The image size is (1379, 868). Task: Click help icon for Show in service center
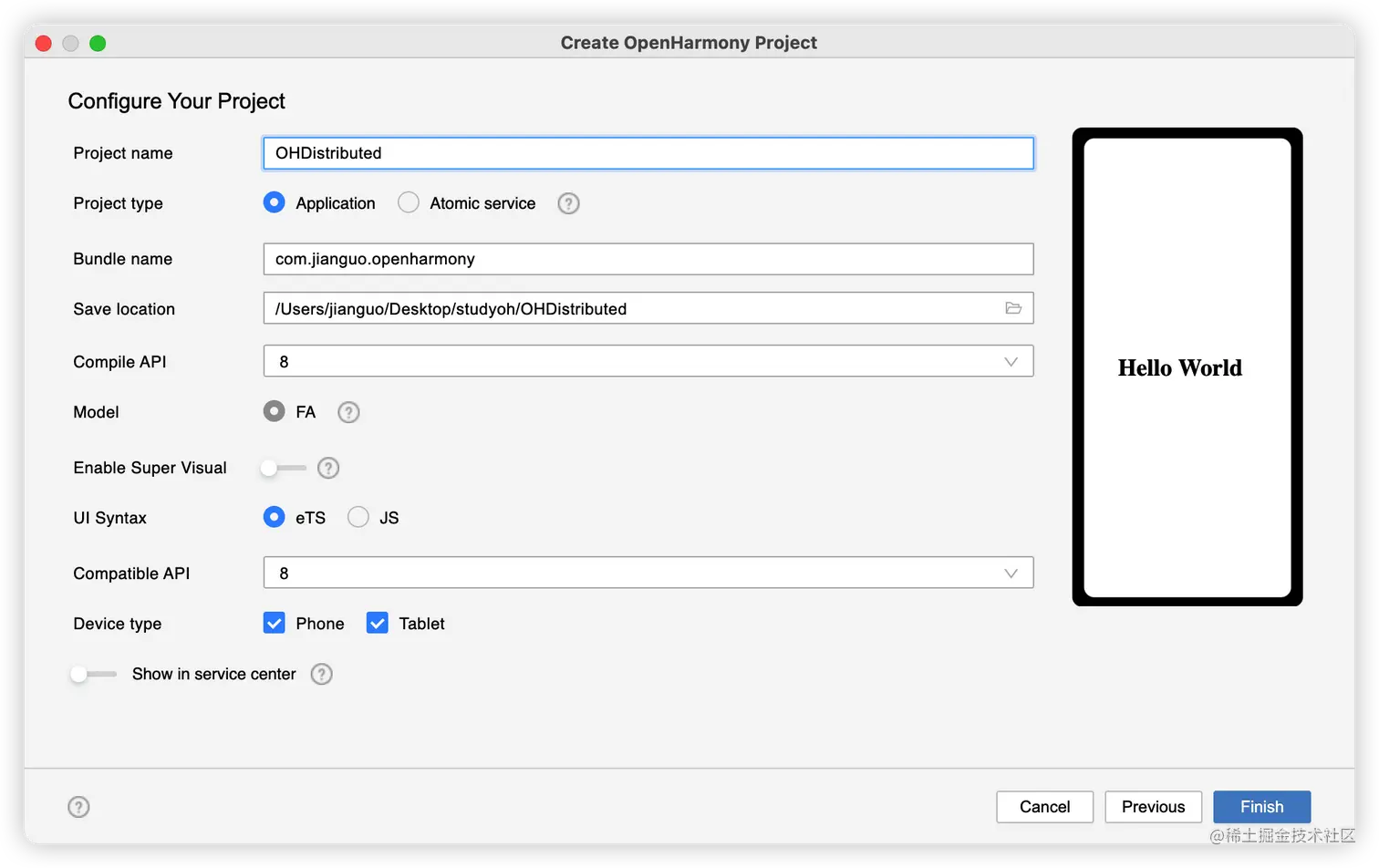[322, 674]
